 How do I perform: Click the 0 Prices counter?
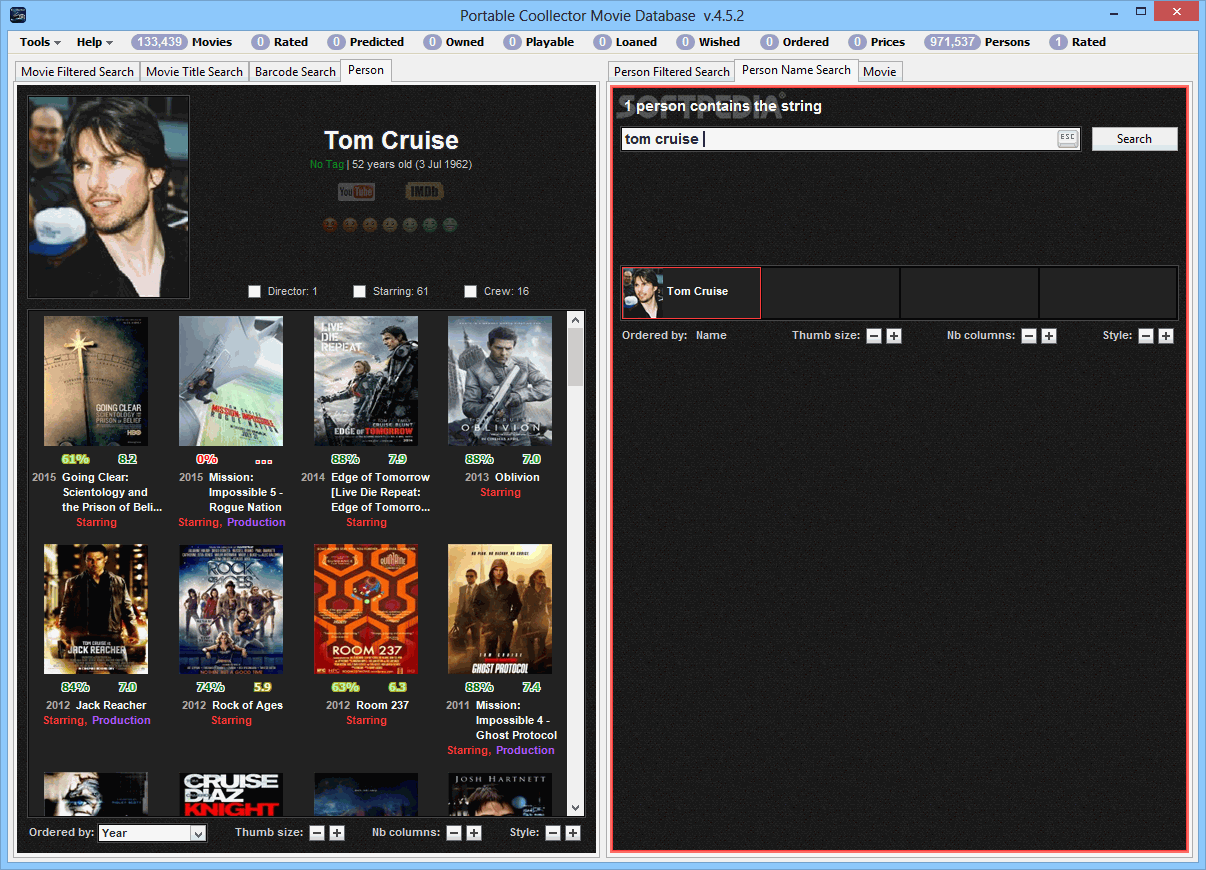[x=876, y=42]
